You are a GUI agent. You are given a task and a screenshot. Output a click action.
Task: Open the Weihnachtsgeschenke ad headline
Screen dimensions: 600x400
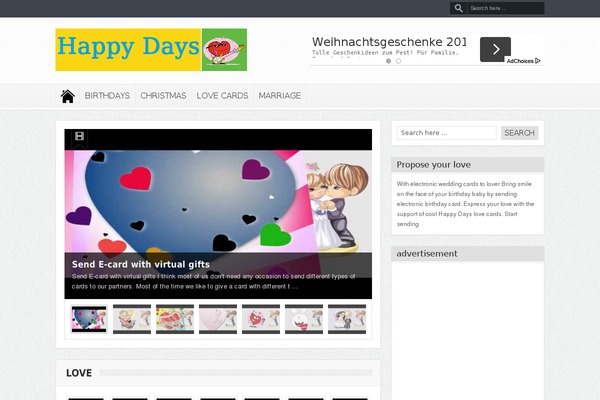[389, 41]
